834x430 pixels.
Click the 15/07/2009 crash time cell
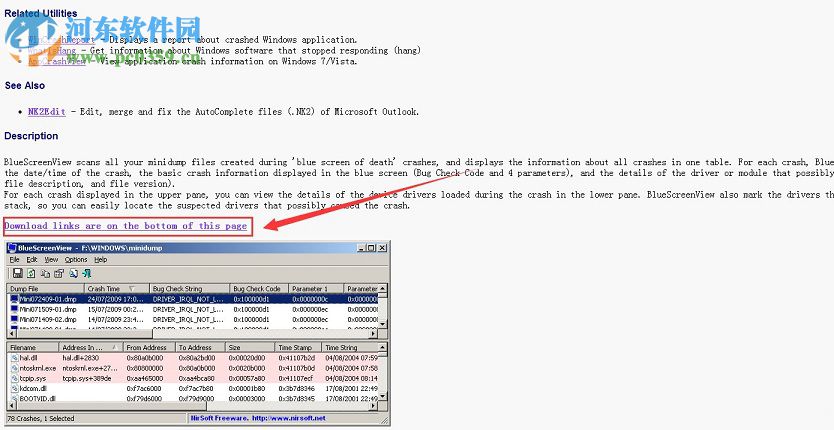click(115, 309)
